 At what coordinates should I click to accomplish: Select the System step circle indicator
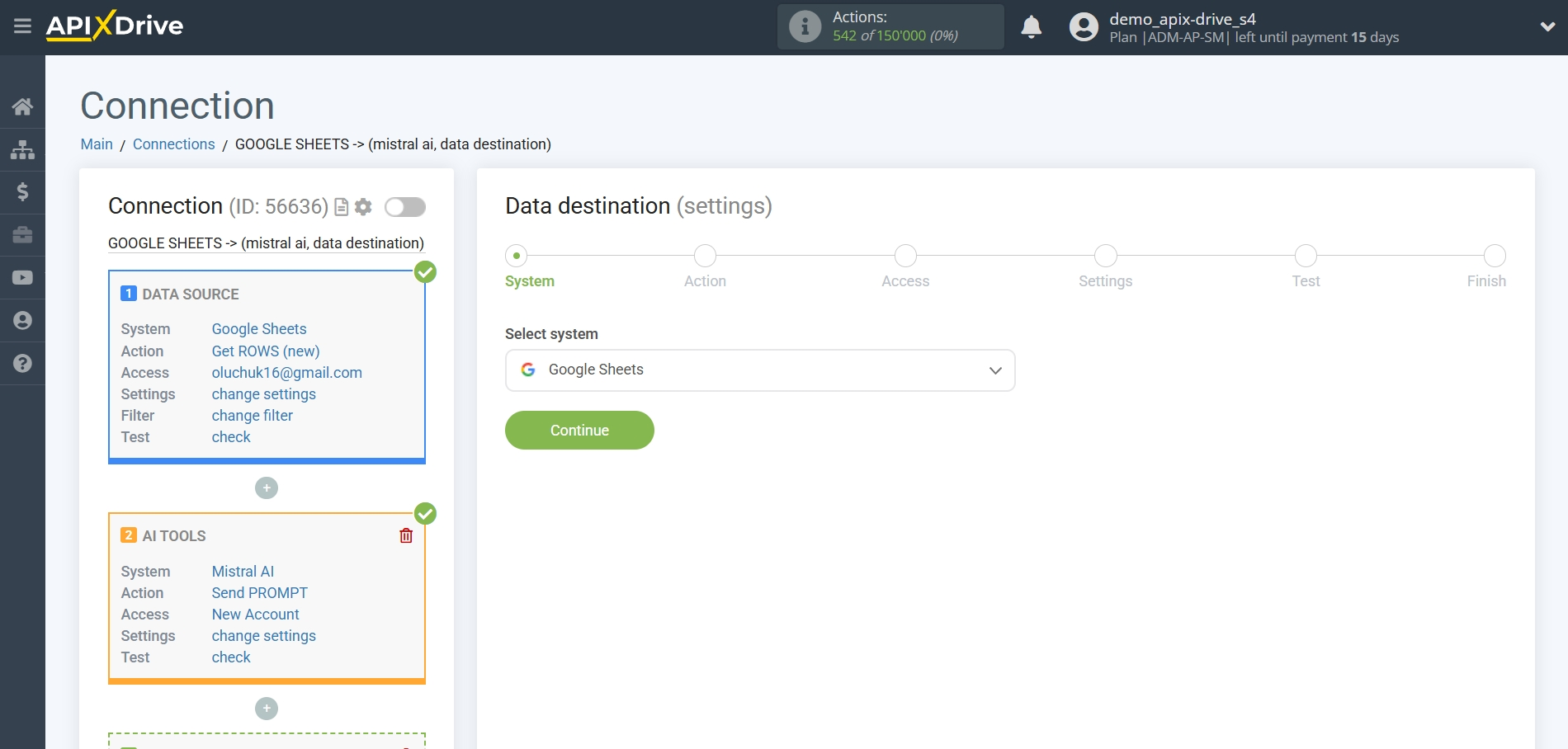(x=517, y=256)
